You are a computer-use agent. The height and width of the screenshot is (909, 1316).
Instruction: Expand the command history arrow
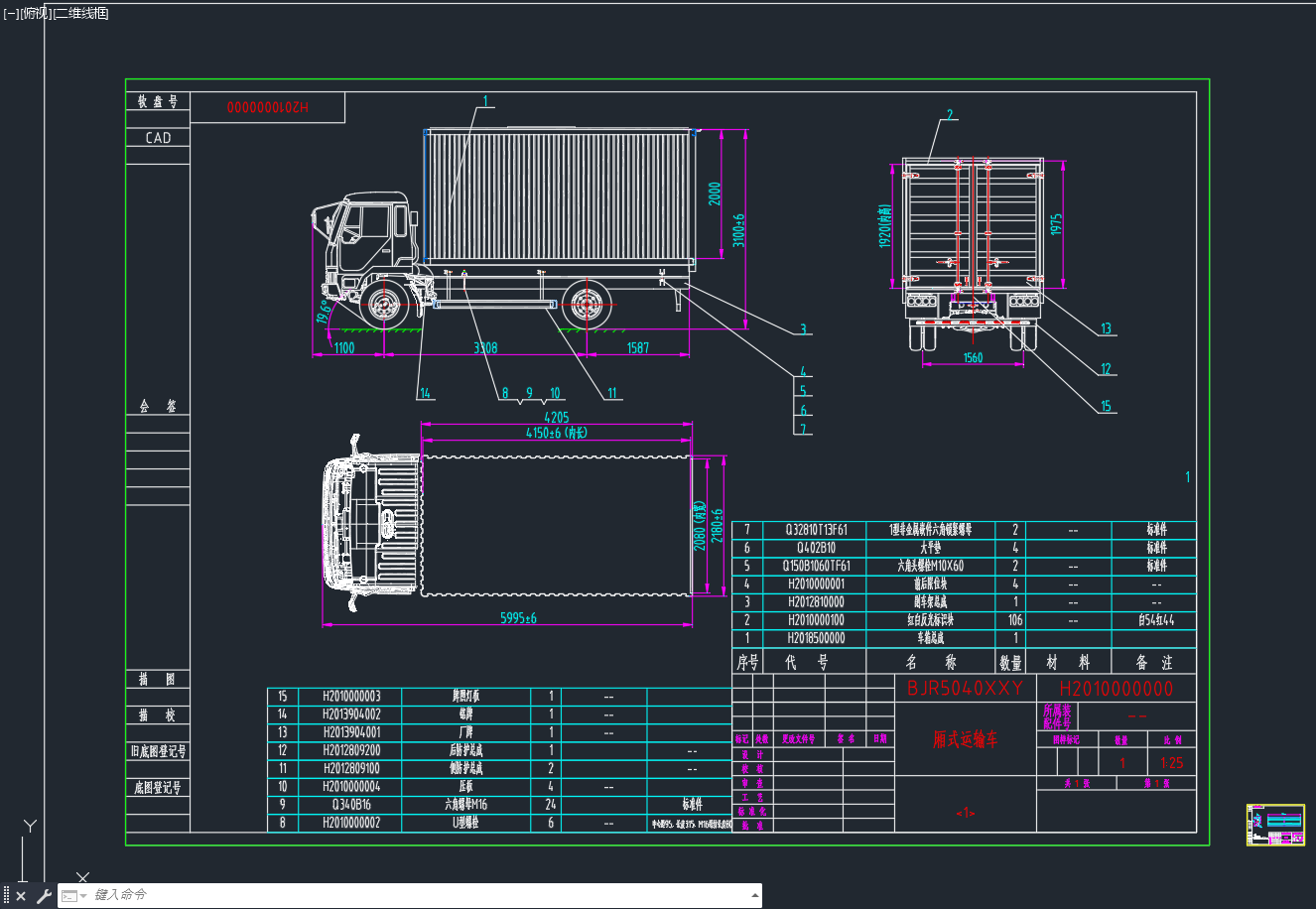(x=756, y=896)
